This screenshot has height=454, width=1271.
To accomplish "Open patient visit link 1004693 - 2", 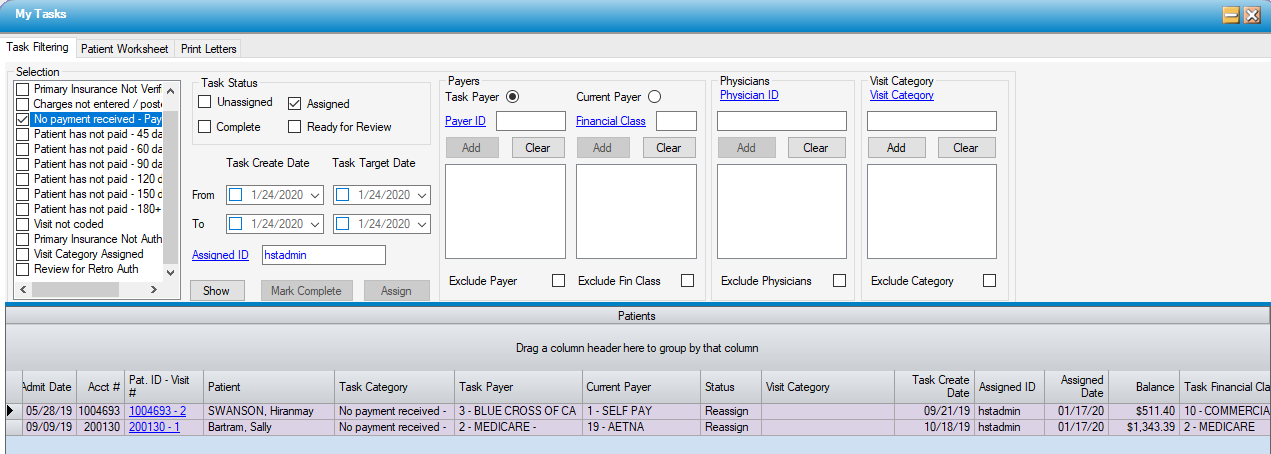I will 157,411.
